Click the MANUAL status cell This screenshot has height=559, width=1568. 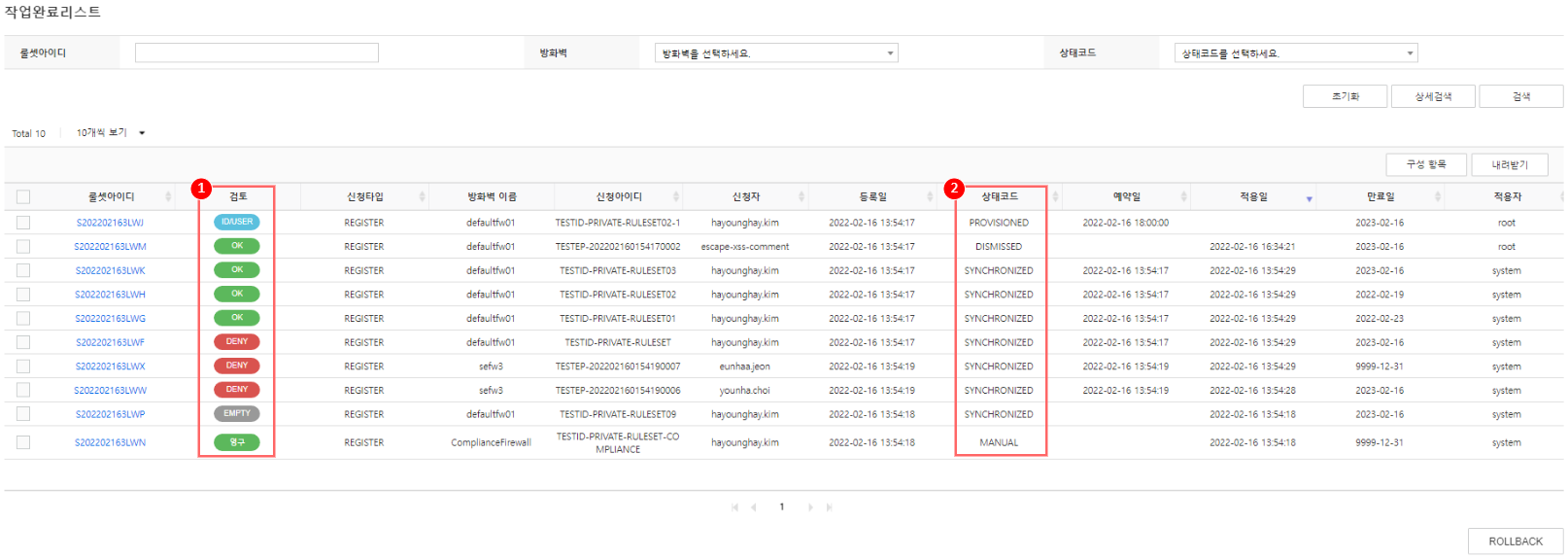pos(999,442)
